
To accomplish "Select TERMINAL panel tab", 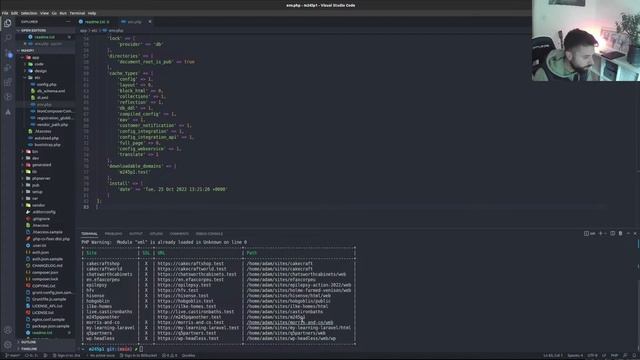I will [x=89, y=234].
